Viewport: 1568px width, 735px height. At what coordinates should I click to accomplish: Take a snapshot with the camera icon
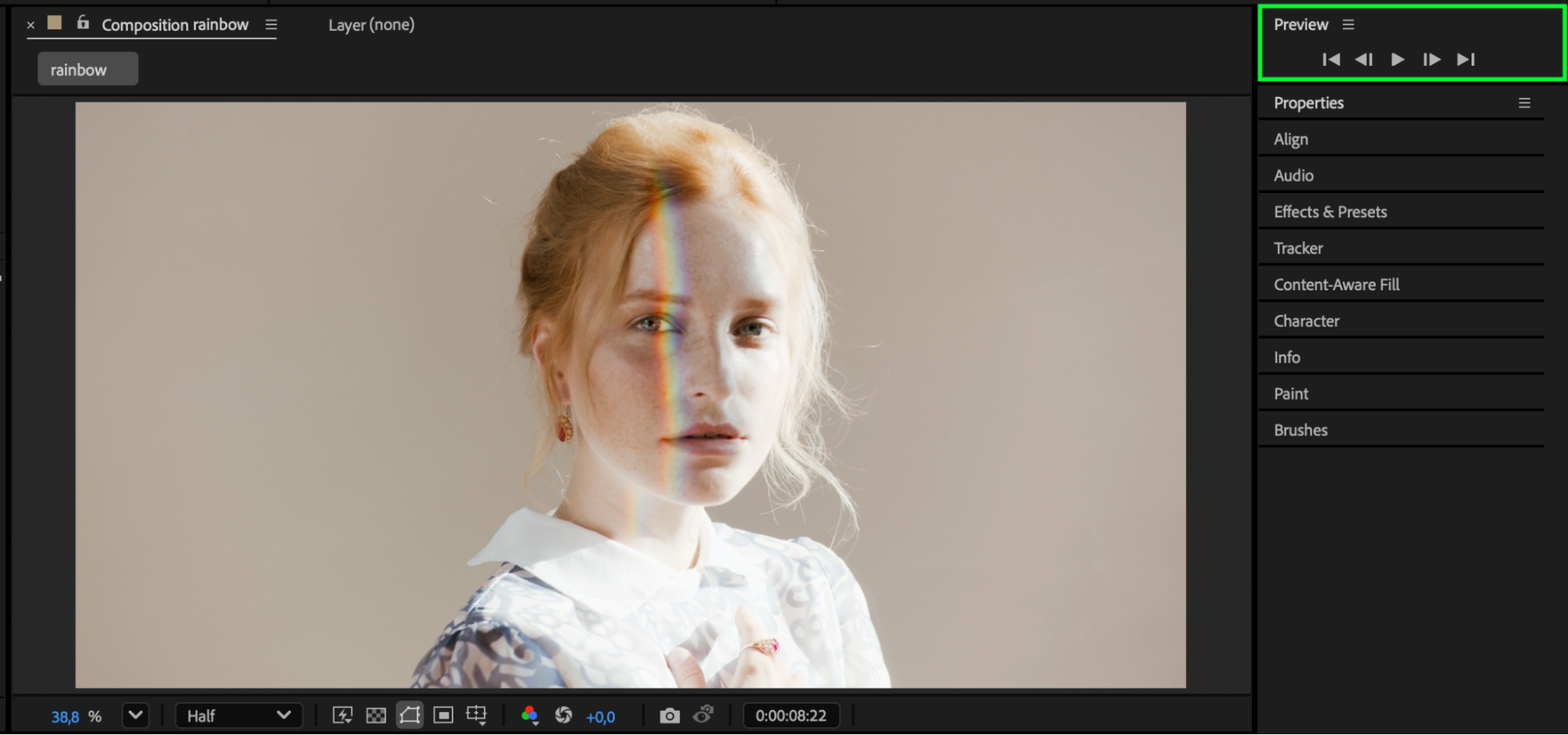click(669, 715)
